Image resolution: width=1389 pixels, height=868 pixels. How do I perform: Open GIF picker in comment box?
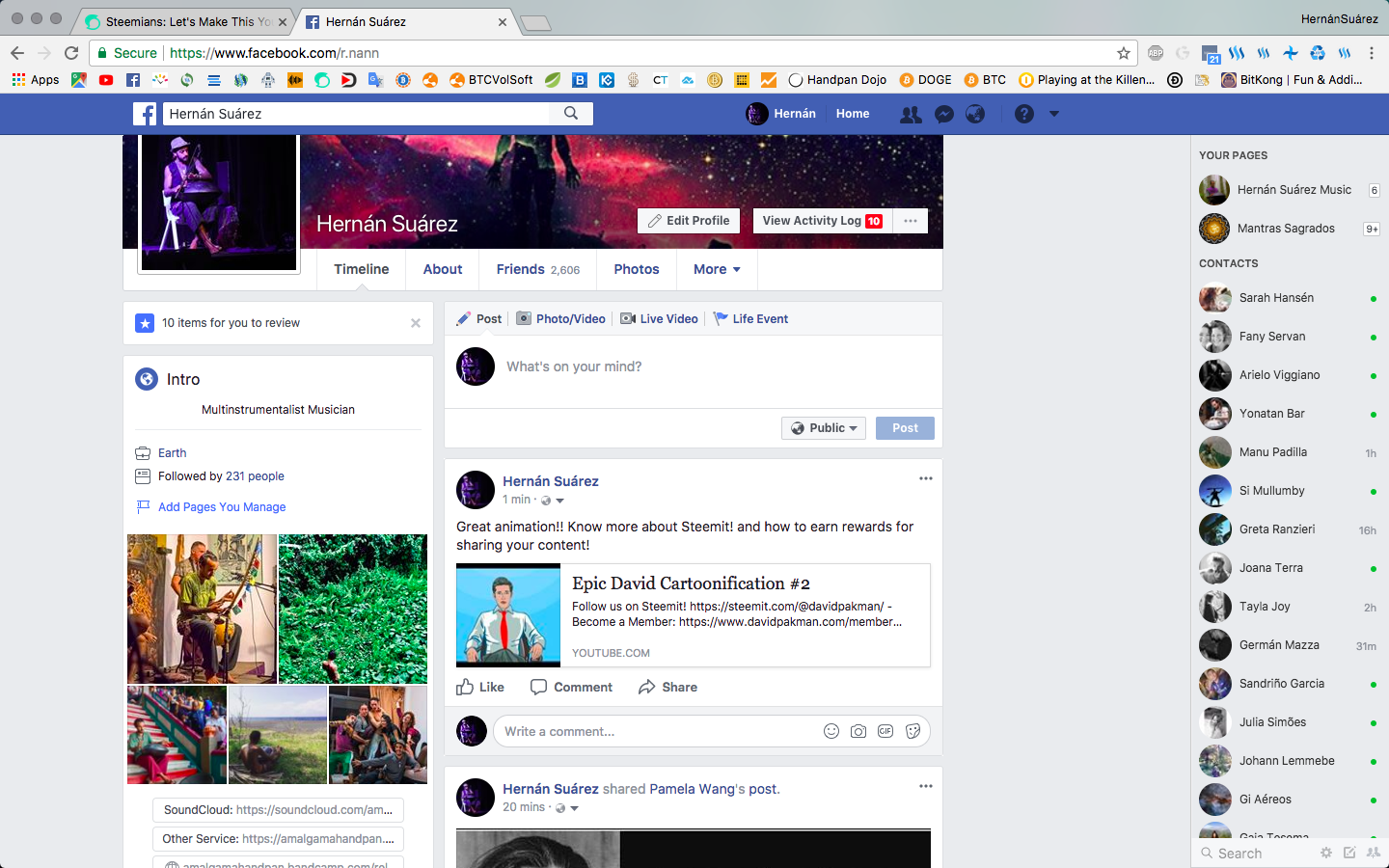tap(885, 732)
